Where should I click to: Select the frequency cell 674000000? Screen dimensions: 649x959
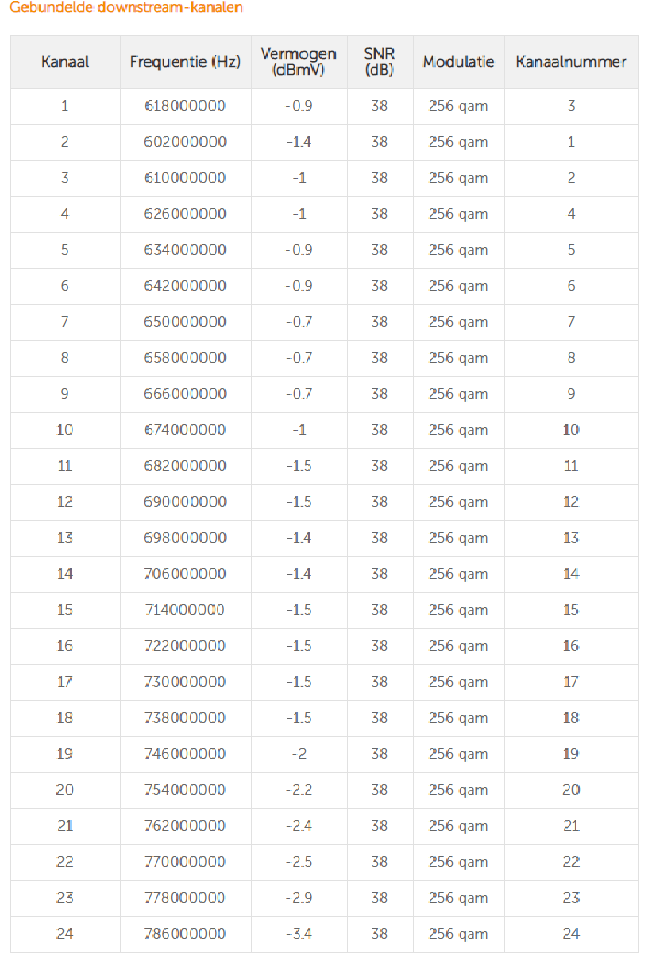[186, 430]
